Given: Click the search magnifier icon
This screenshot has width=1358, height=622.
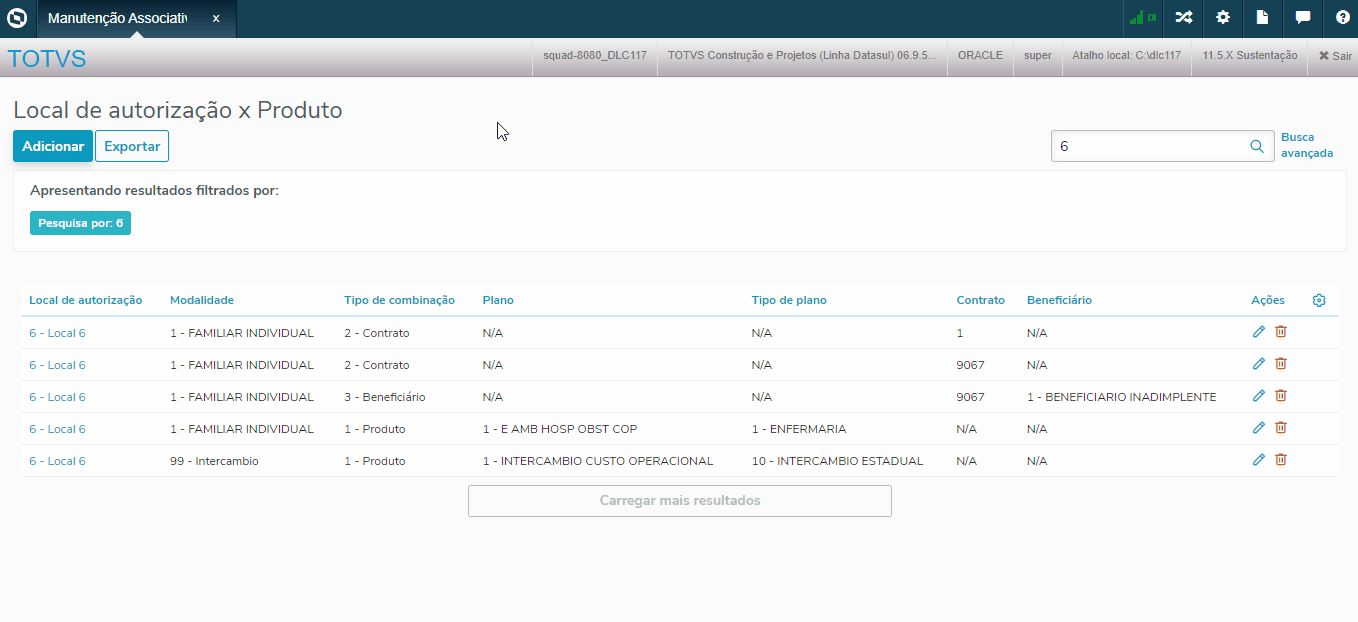Looking at the screenshot, I should pyautogui.click(x=1257, y=146).
